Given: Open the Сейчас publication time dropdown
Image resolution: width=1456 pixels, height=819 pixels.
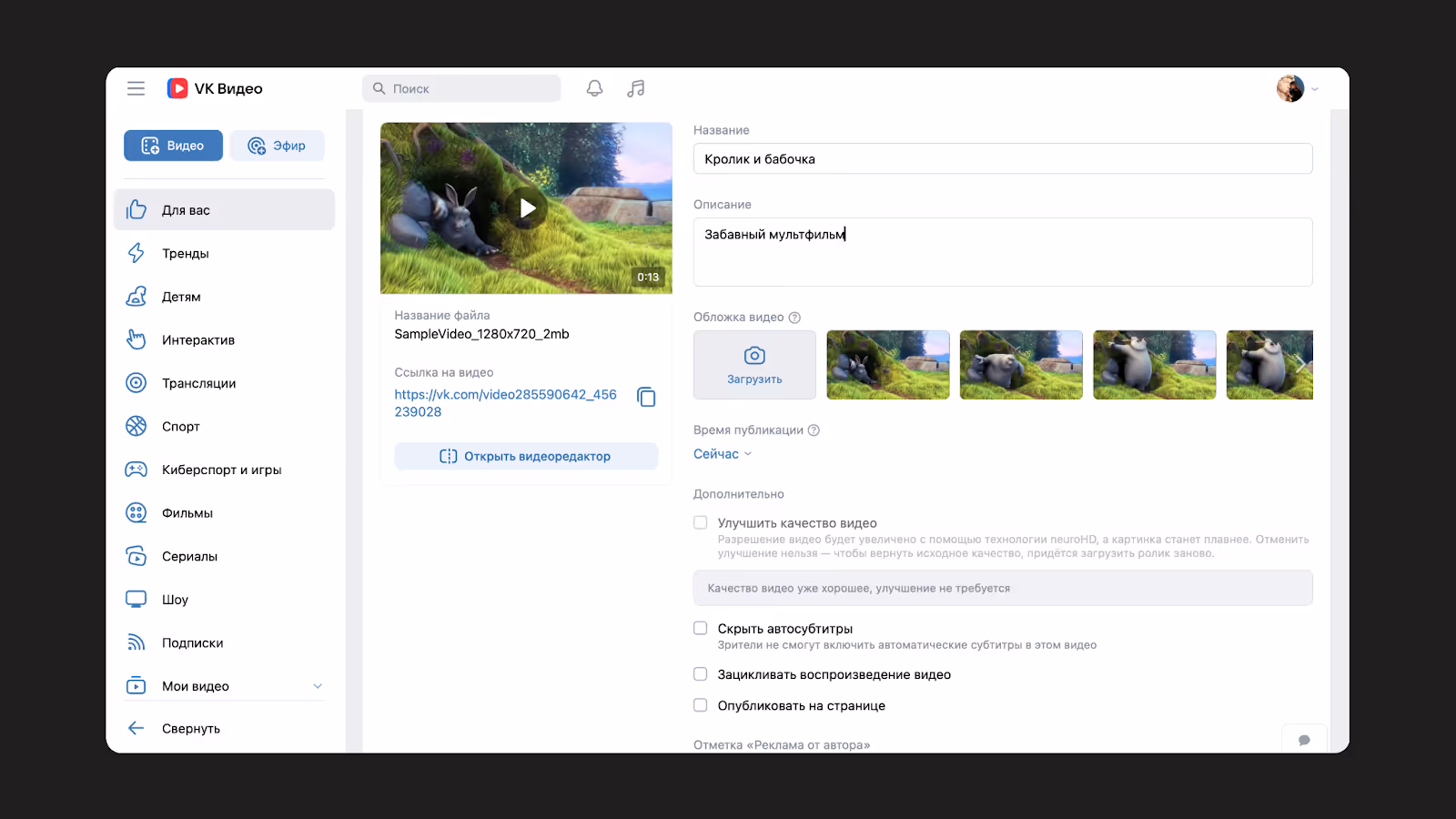Looking at the screenshot, I should 723,454.
